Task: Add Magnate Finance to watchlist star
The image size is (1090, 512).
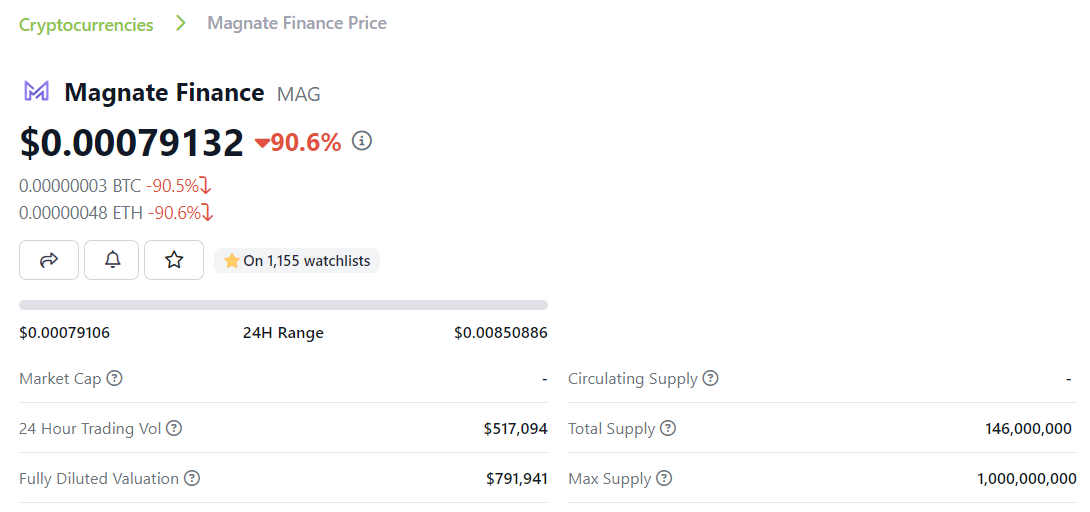Action: click(x=174, y=260)
